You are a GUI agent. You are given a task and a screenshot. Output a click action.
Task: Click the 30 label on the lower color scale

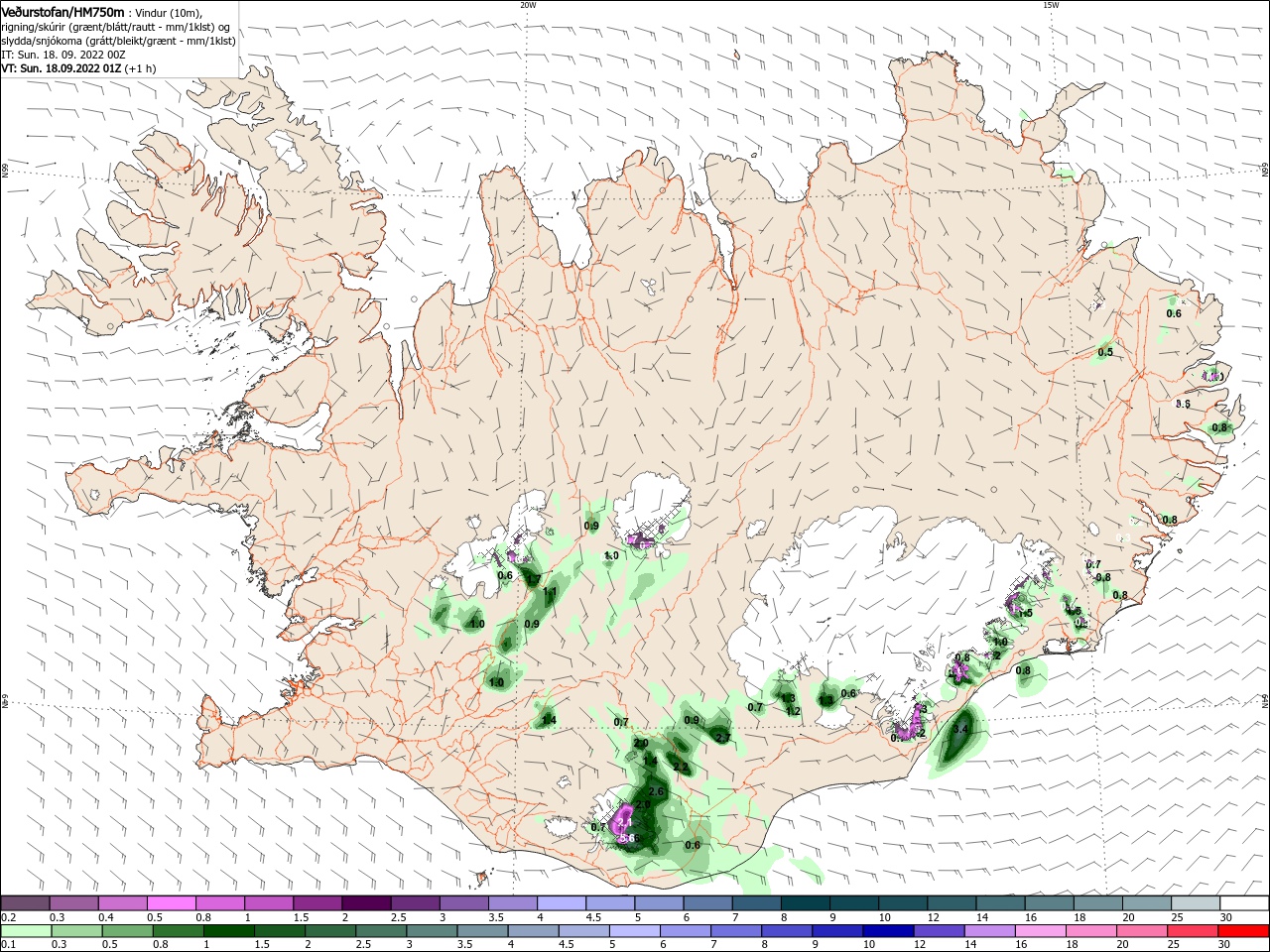(x=1222, y=945)
